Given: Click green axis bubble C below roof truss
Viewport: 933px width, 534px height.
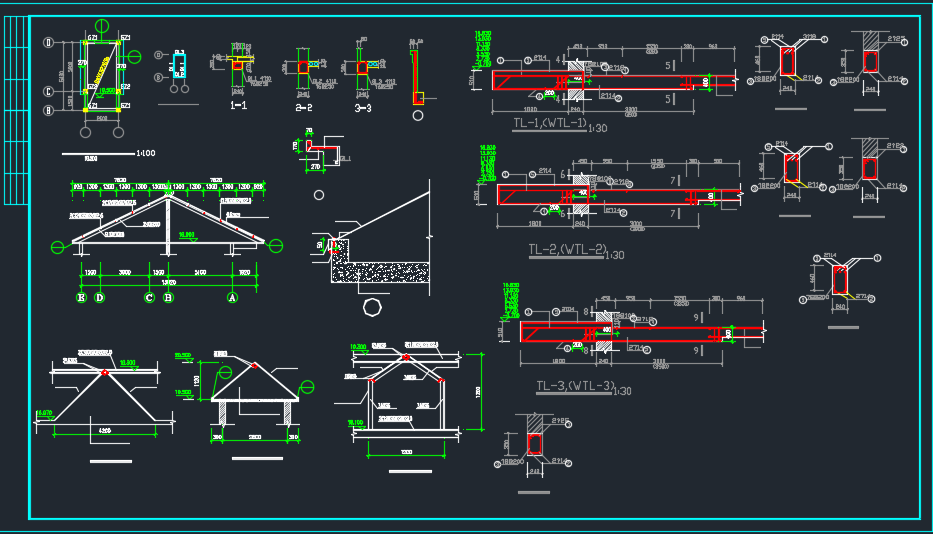Looking at the screenshot, I should coord(149,297).
